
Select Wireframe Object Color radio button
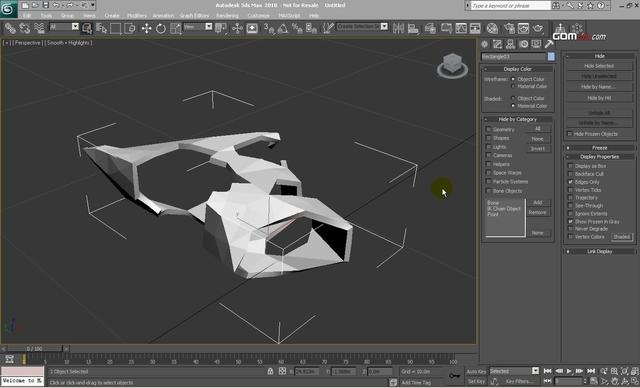513,79
